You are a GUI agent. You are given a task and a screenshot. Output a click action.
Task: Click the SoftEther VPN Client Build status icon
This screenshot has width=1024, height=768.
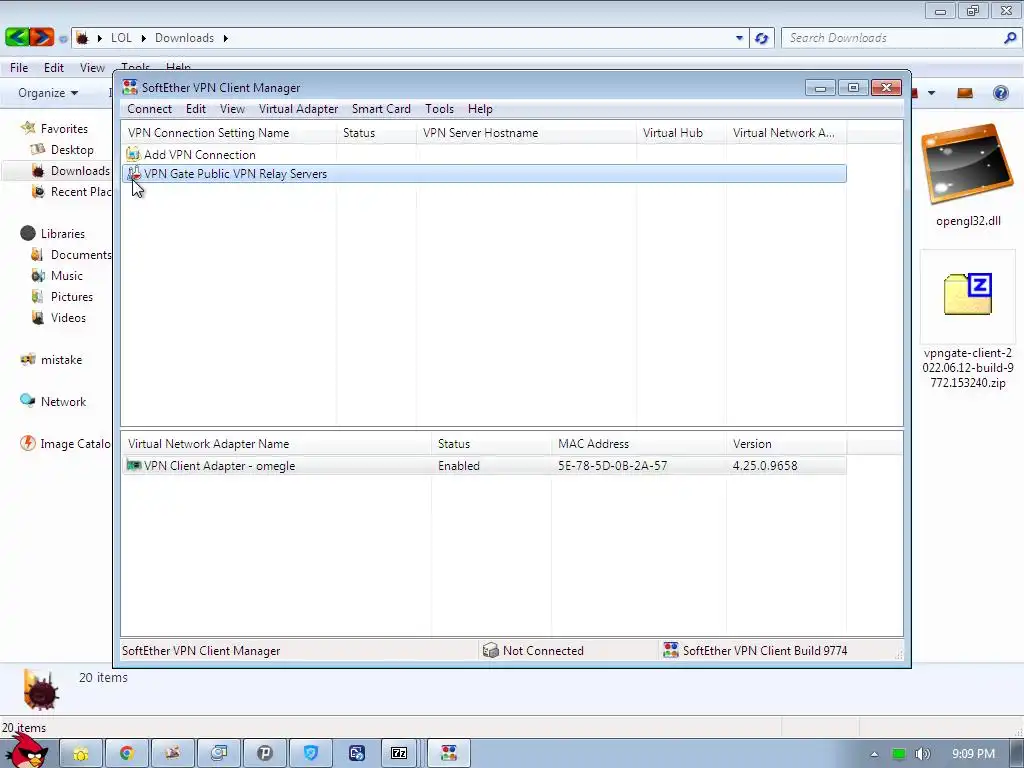(671, 650)
